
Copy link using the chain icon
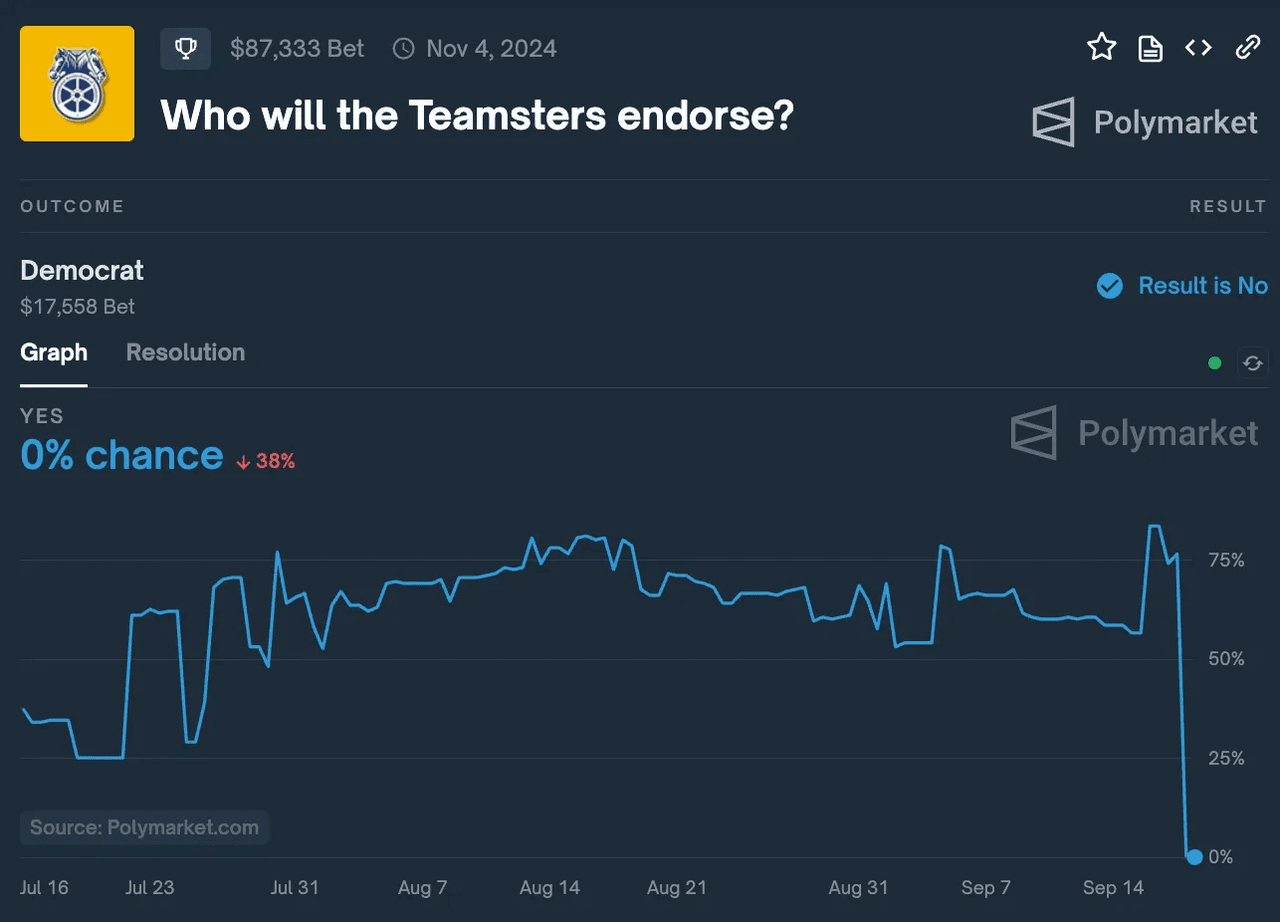[1247, 47]
